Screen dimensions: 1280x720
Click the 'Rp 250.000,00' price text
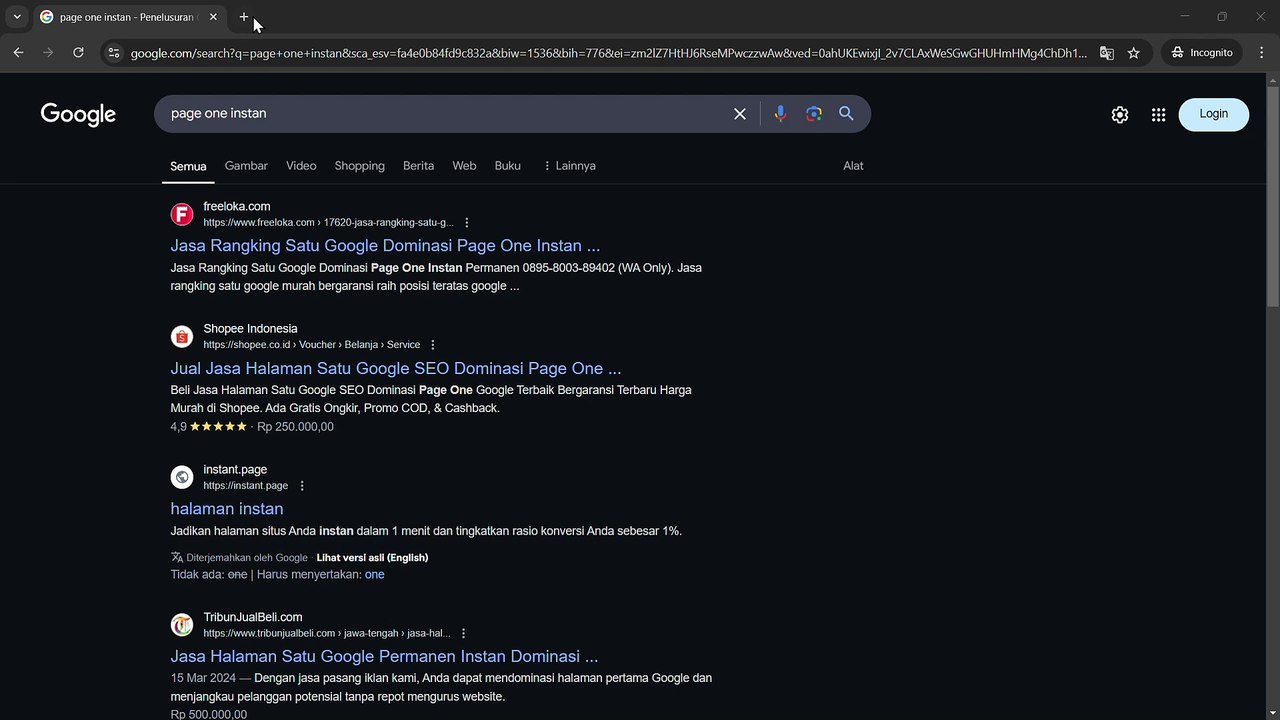tap(295, 427)
